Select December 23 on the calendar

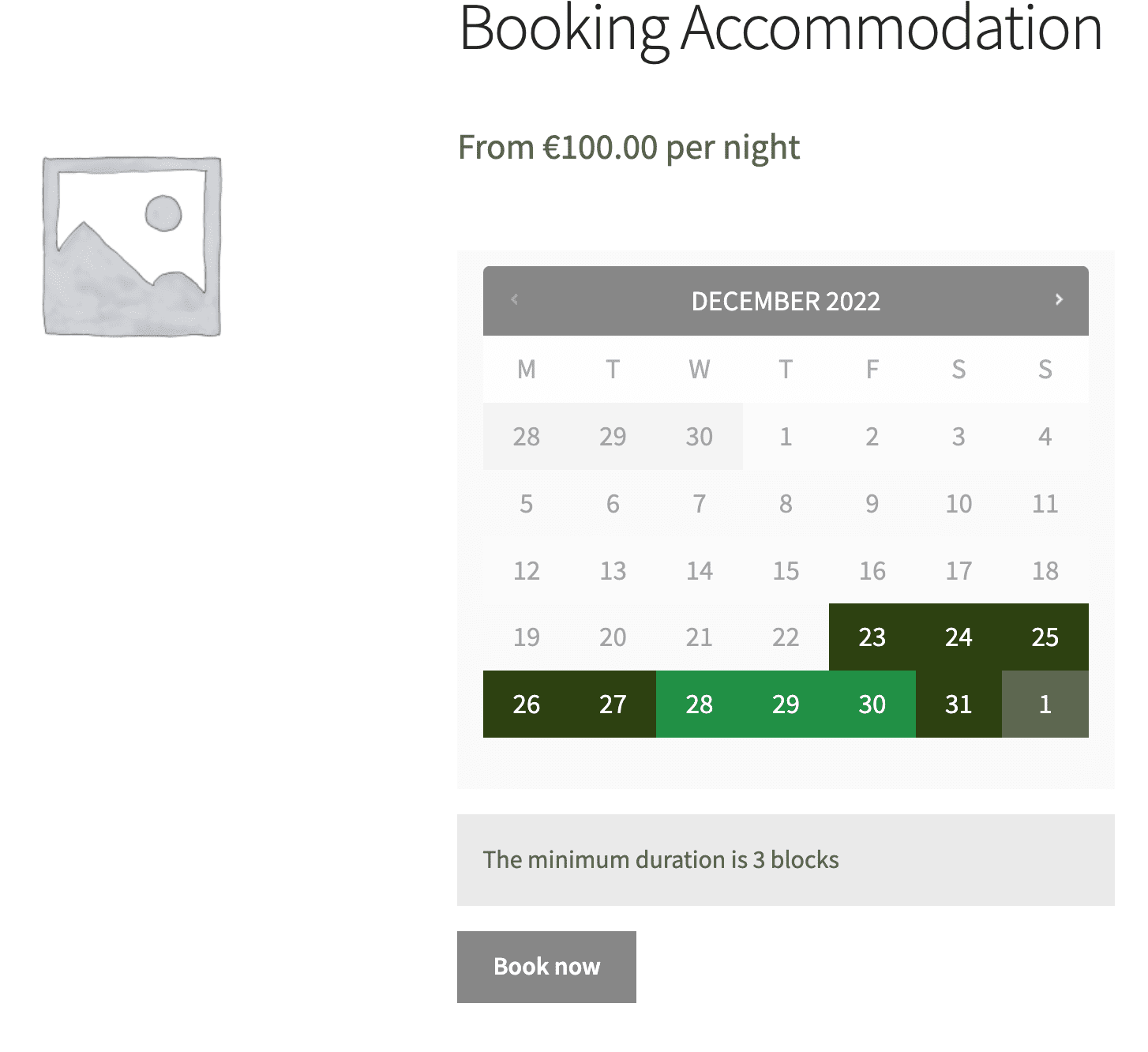pyautogui.click(x=872, y=637)
